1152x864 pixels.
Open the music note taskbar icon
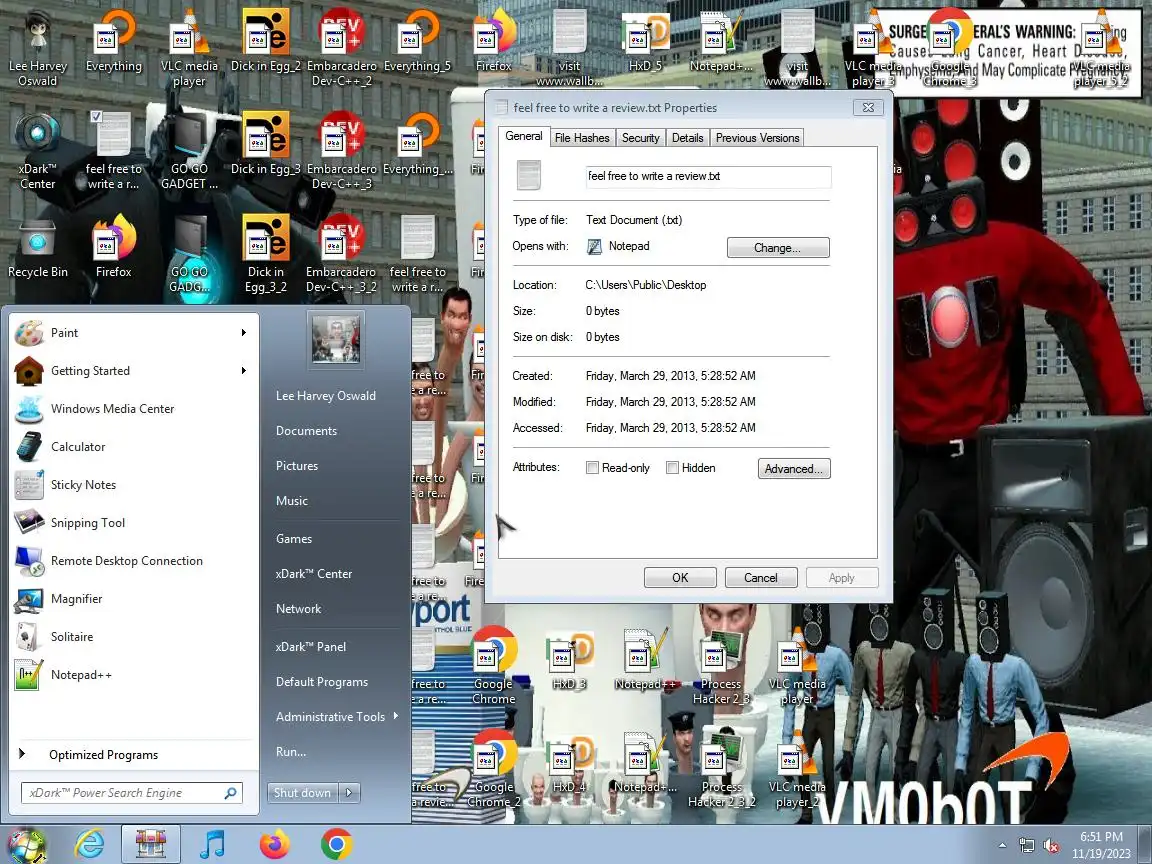[x=213, y=844]
